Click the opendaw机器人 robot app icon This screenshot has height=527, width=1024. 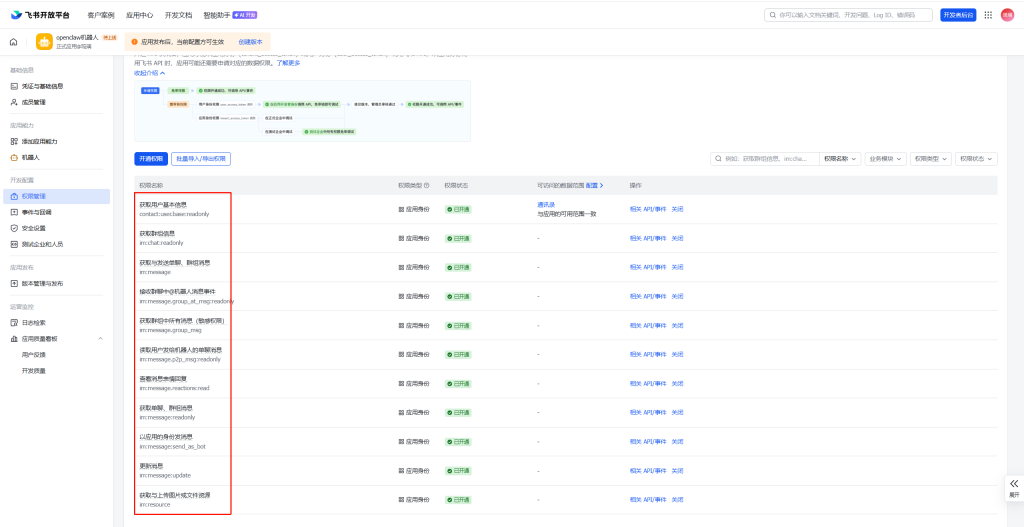pyautogui.click(x=44, y=42)
